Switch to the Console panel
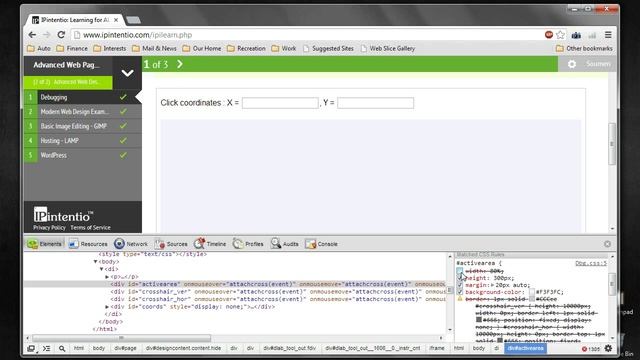Image resolution: width=640 pixels, height=360 pixels. (321, 244)
